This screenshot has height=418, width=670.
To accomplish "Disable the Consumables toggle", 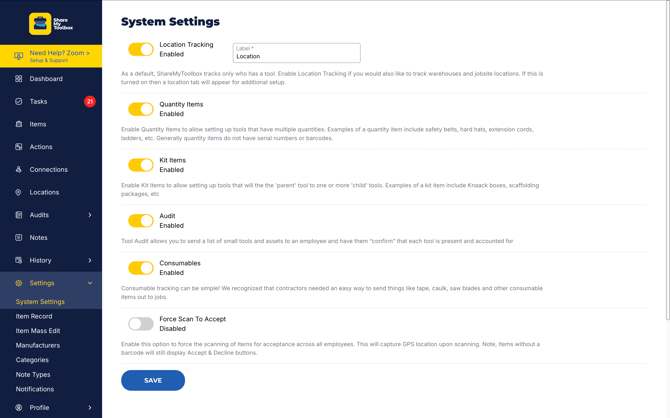I will pos(141,268).
